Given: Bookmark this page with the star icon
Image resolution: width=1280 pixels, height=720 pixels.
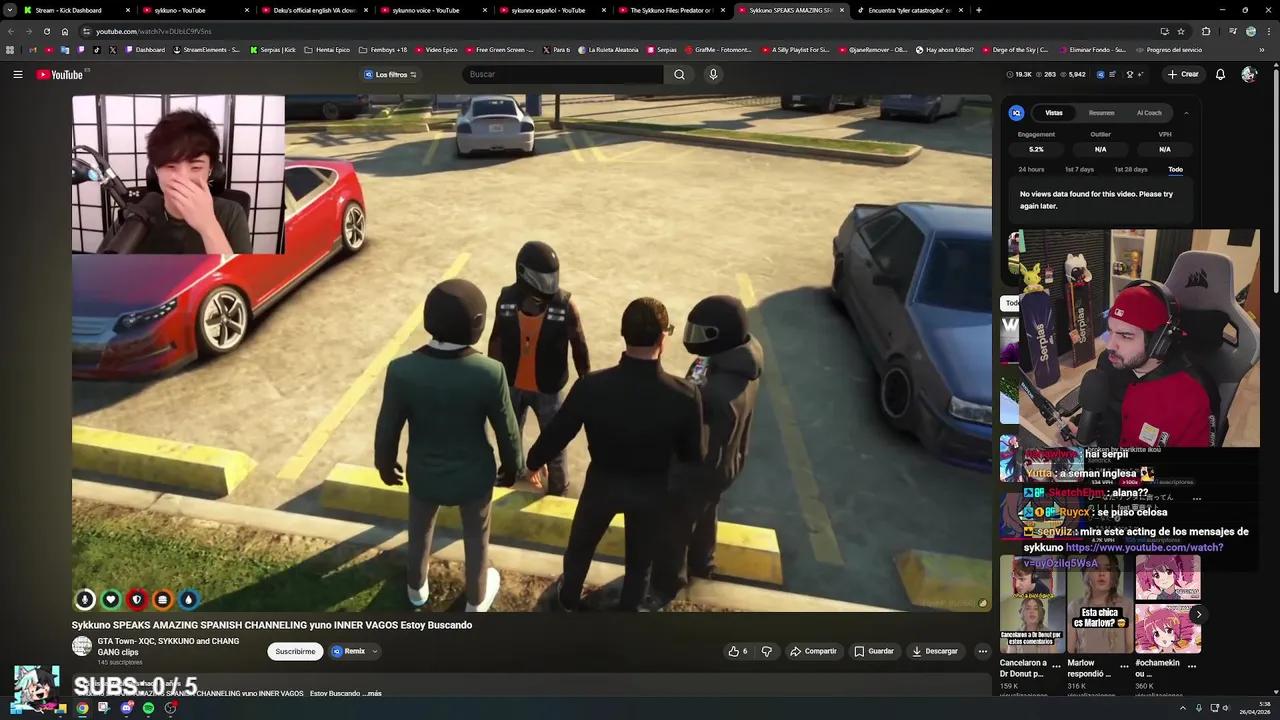Looking at the screenshot, I should point(1181,31).
